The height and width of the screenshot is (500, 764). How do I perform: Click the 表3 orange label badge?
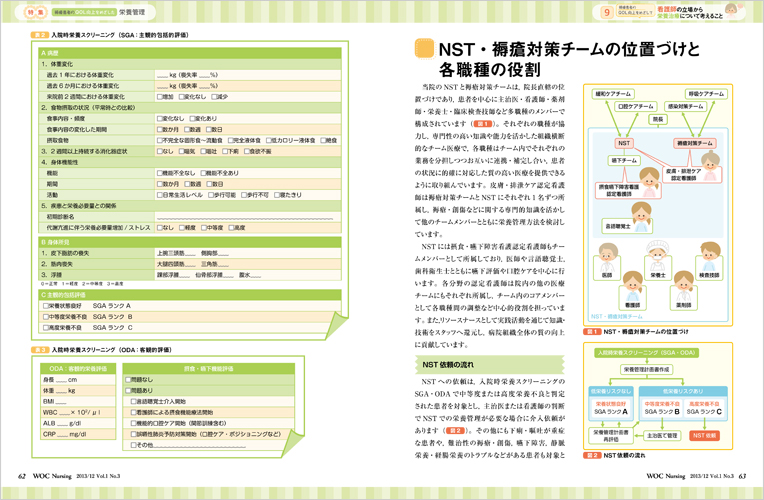(x=40, y=350)
